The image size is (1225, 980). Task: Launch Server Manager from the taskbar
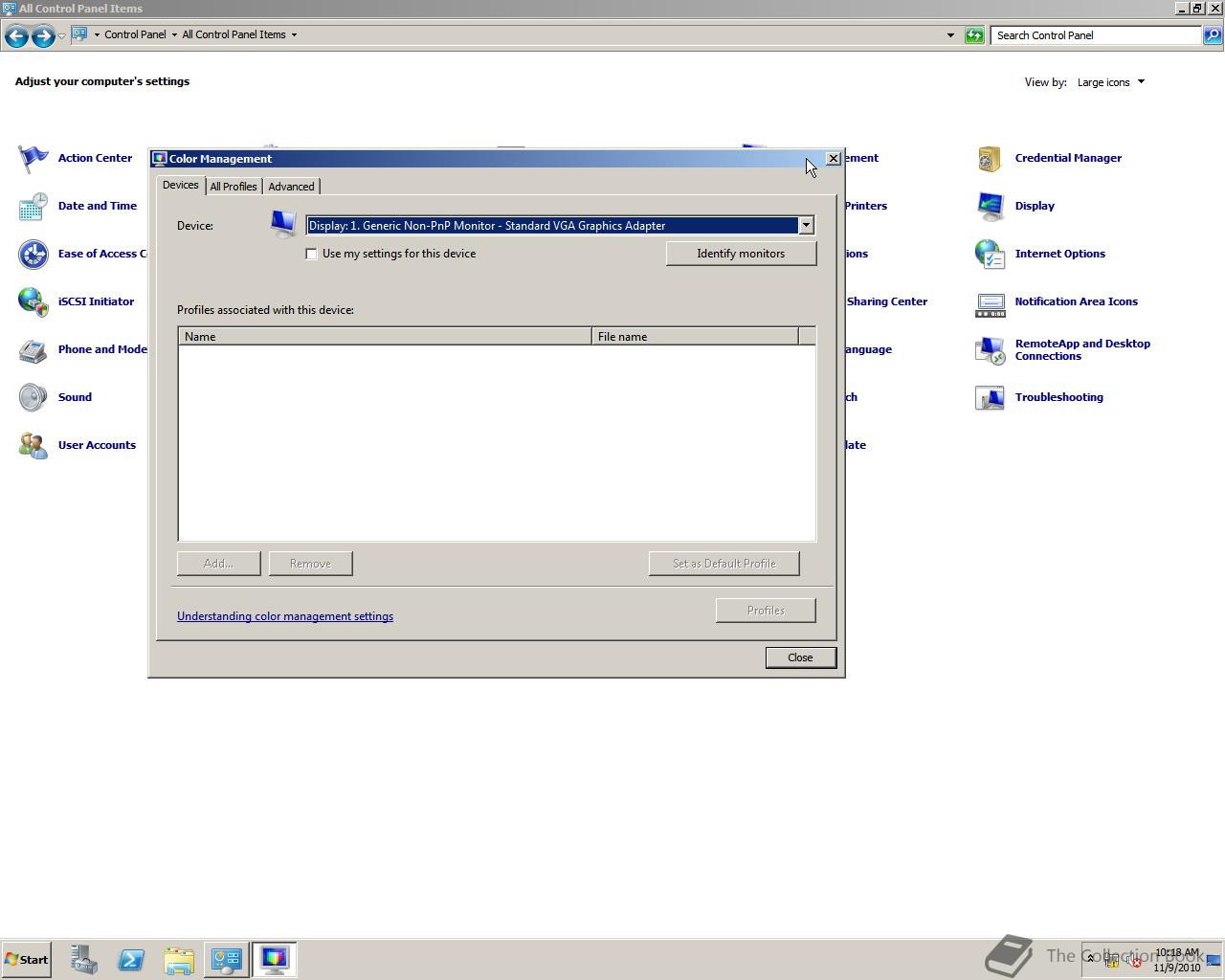[x=83, y=959]
